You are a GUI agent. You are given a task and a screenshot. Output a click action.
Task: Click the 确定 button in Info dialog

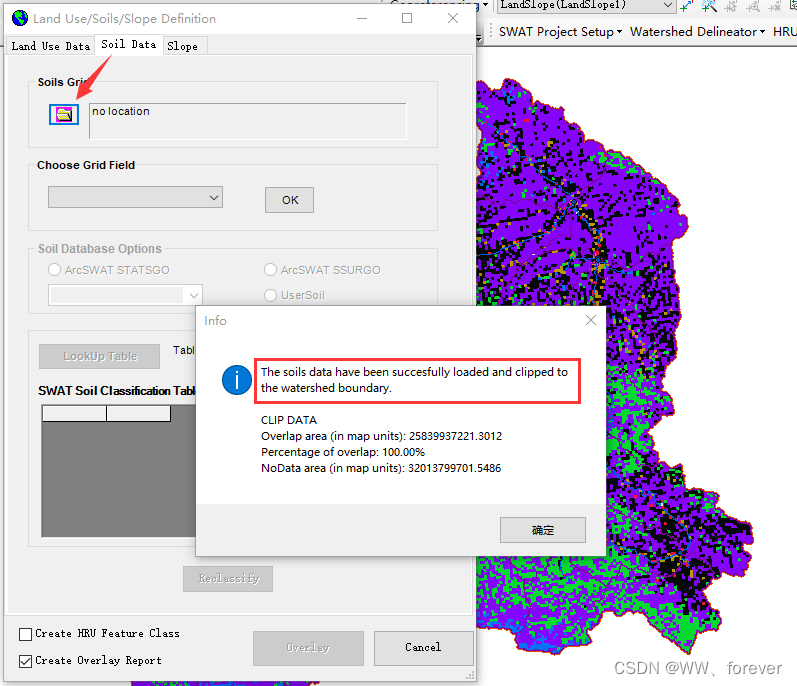(543, 530)
